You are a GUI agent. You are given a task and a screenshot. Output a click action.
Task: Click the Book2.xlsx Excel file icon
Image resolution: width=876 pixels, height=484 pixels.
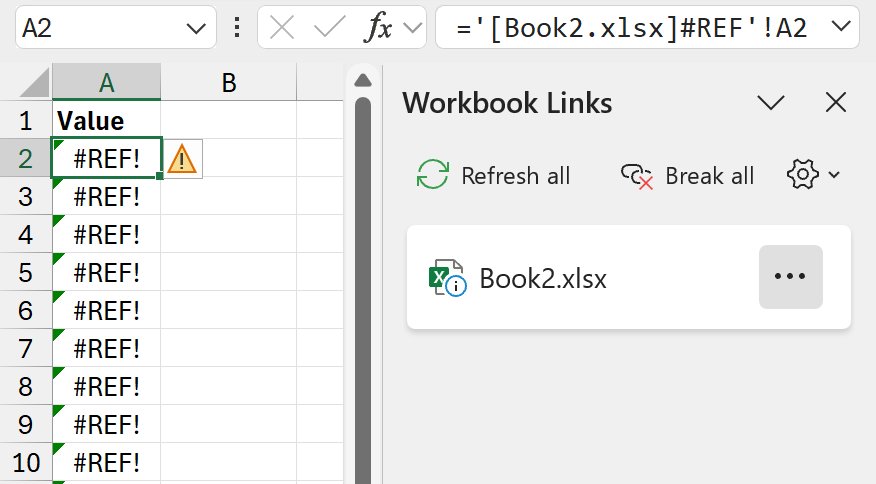447,278
